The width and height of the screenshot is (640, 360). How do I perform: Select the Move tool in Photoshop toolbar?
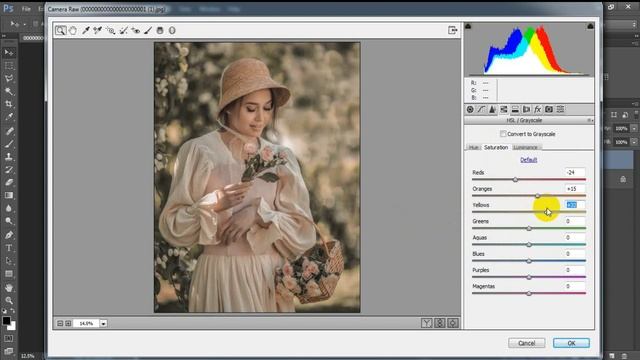pos(9,53)
